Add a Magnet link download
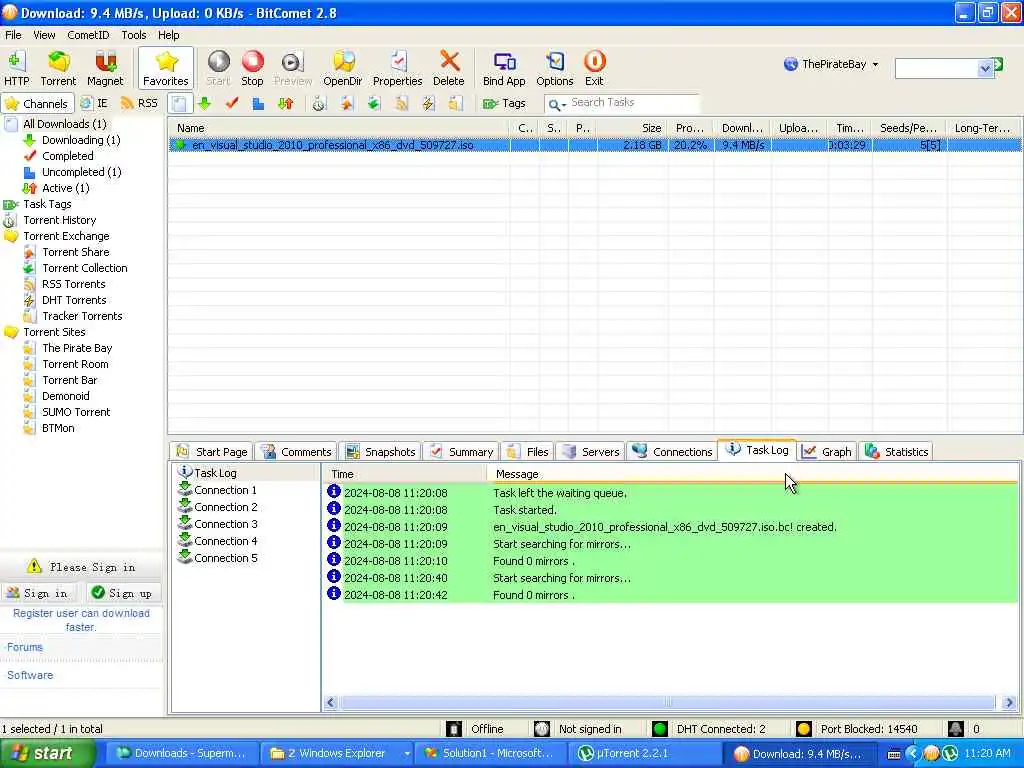 point(105,68)
